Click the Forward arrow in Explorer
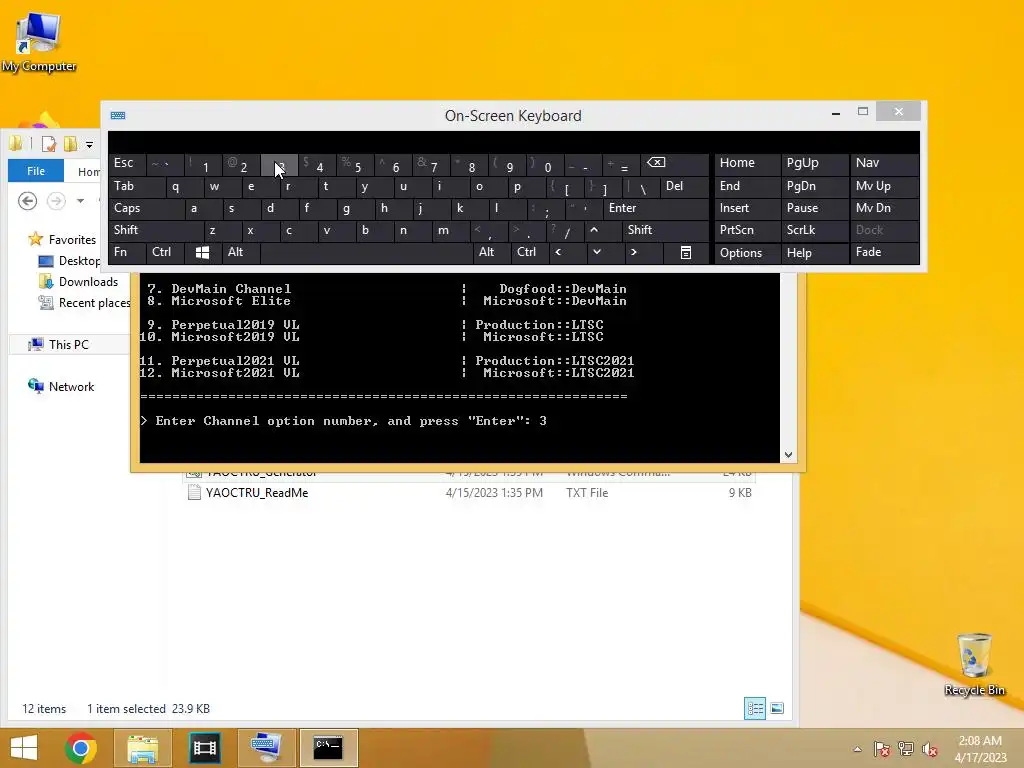The height and width of the screenshot is (768, 1024). [x=56, y=200]
